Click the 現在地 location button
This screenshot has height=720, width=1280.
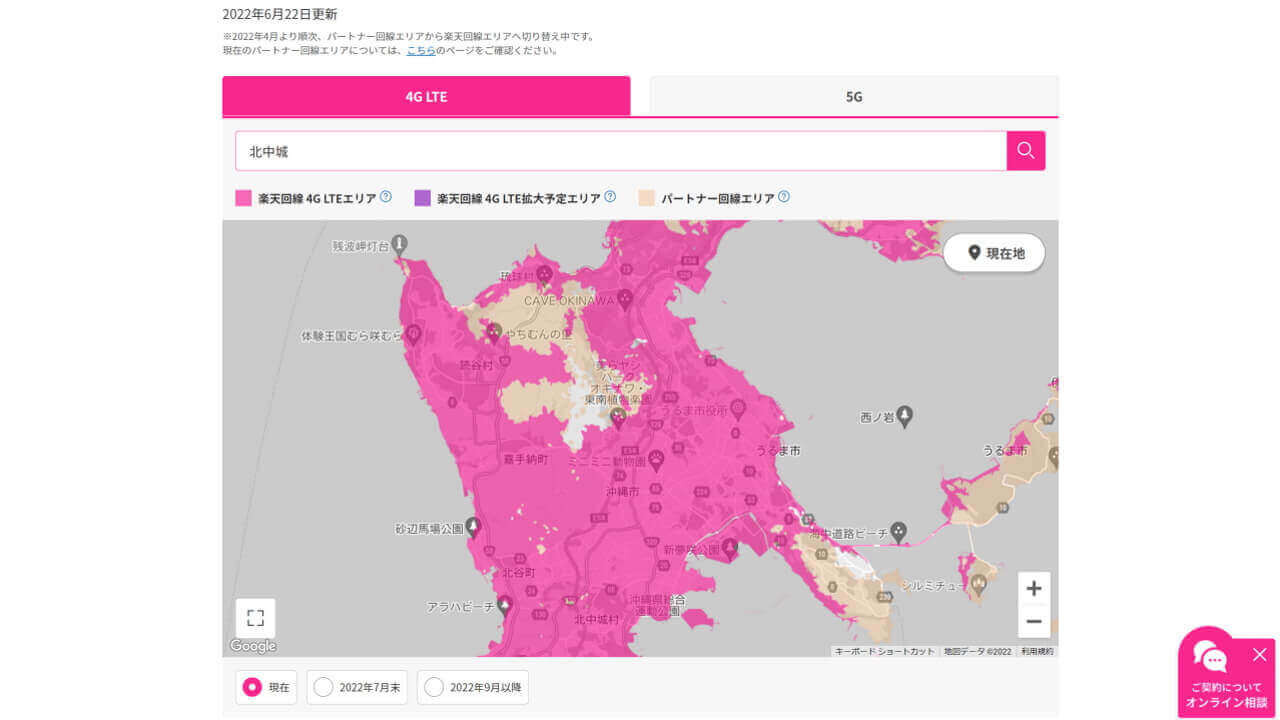point(994,253)
